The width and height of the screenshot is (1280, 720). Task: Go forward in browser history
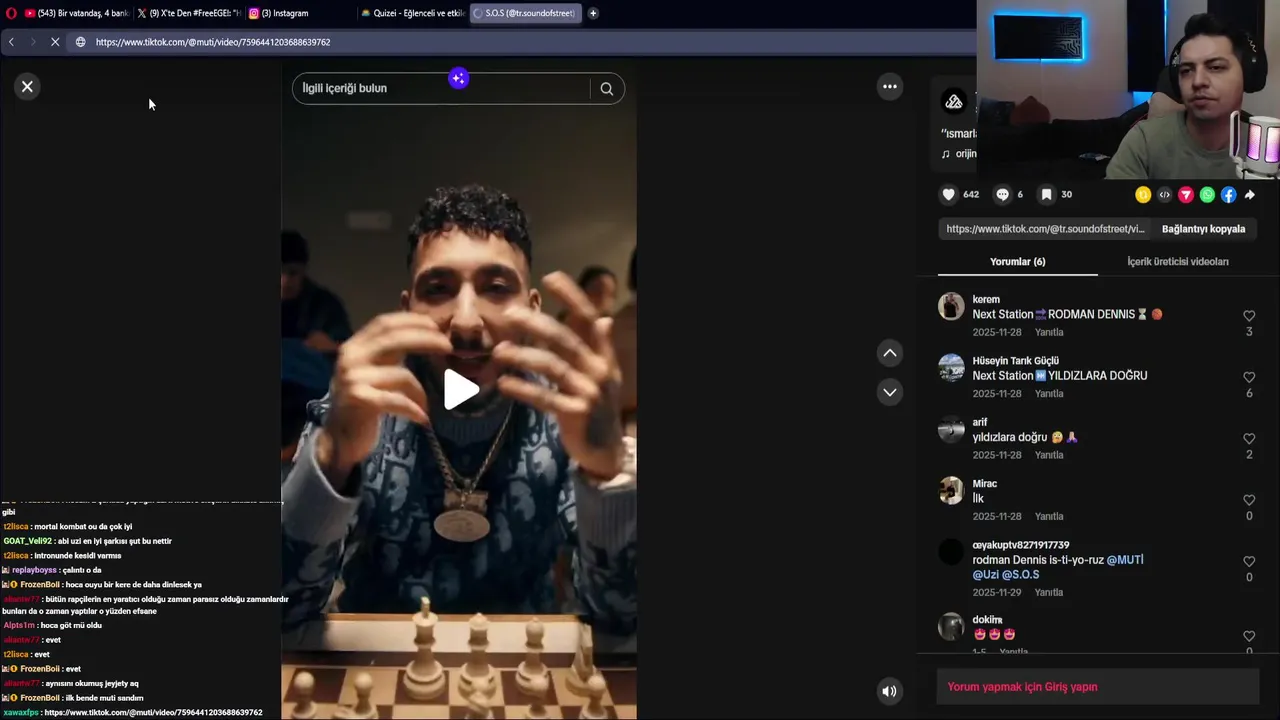pos(32,42)
